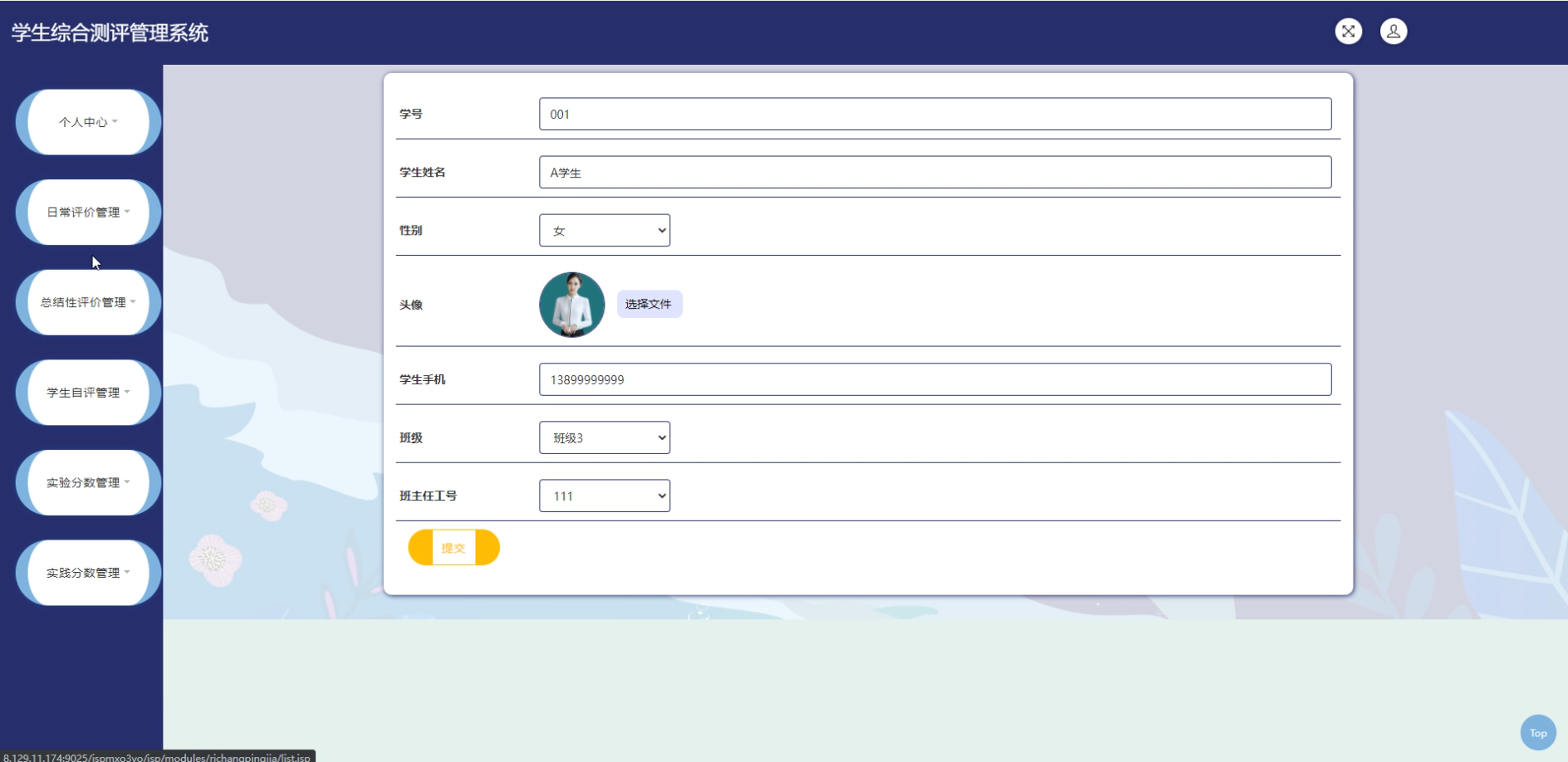
Task: Open the user profile icon in header
Action: [1394, 32]
